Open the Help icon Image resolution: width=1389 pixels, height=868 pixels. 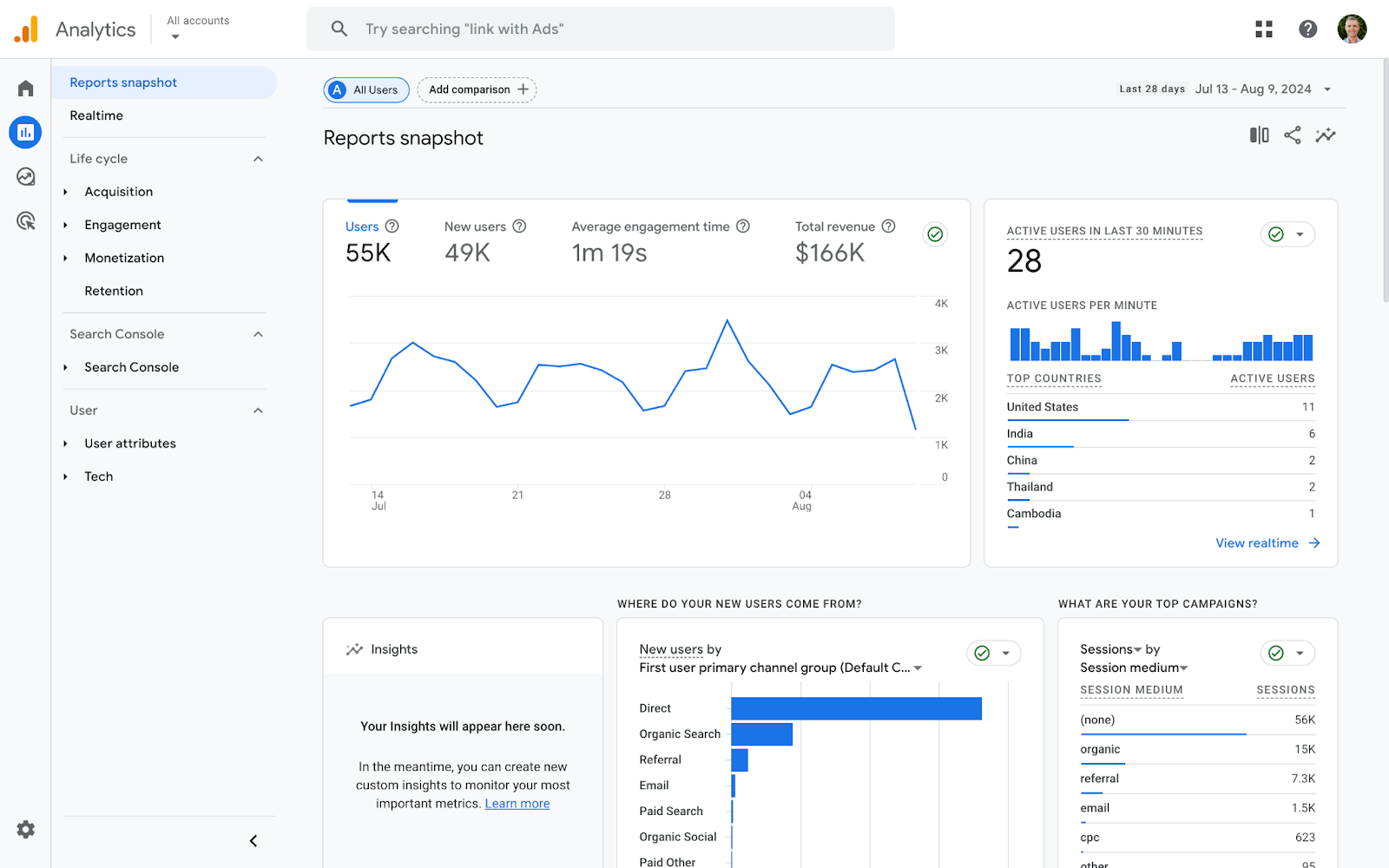tap(1307, 29)
